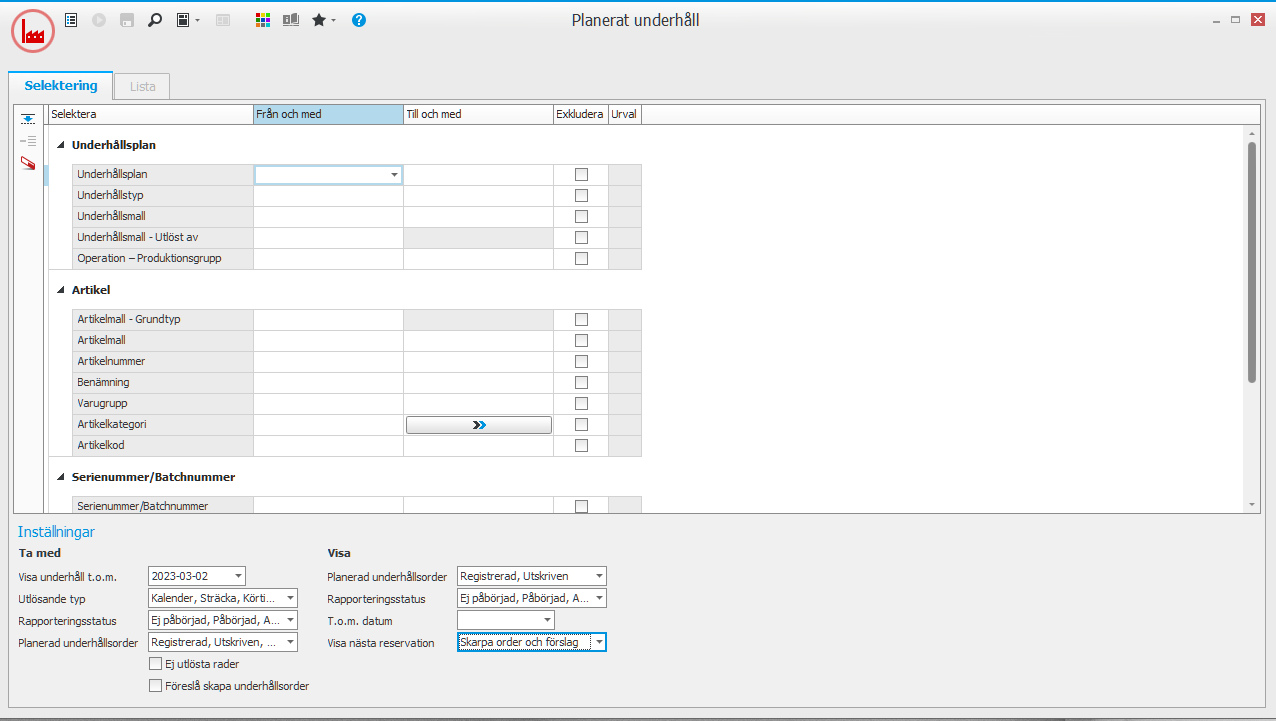The height and width of the screenshot is (721, 1276).
Task: Check Exkludera box for Underhållstyp row
Action: [581, 195]
